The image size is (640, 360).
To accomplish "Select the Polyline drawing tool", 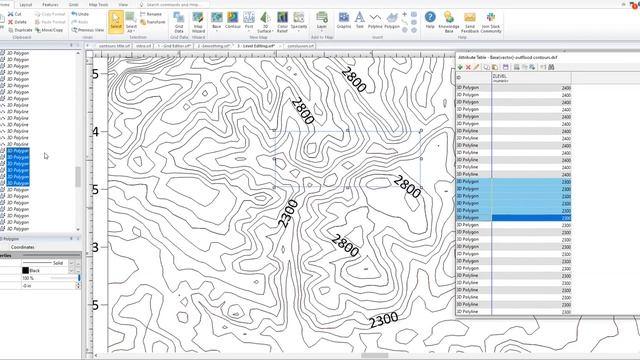I will [x=375, y=20].
